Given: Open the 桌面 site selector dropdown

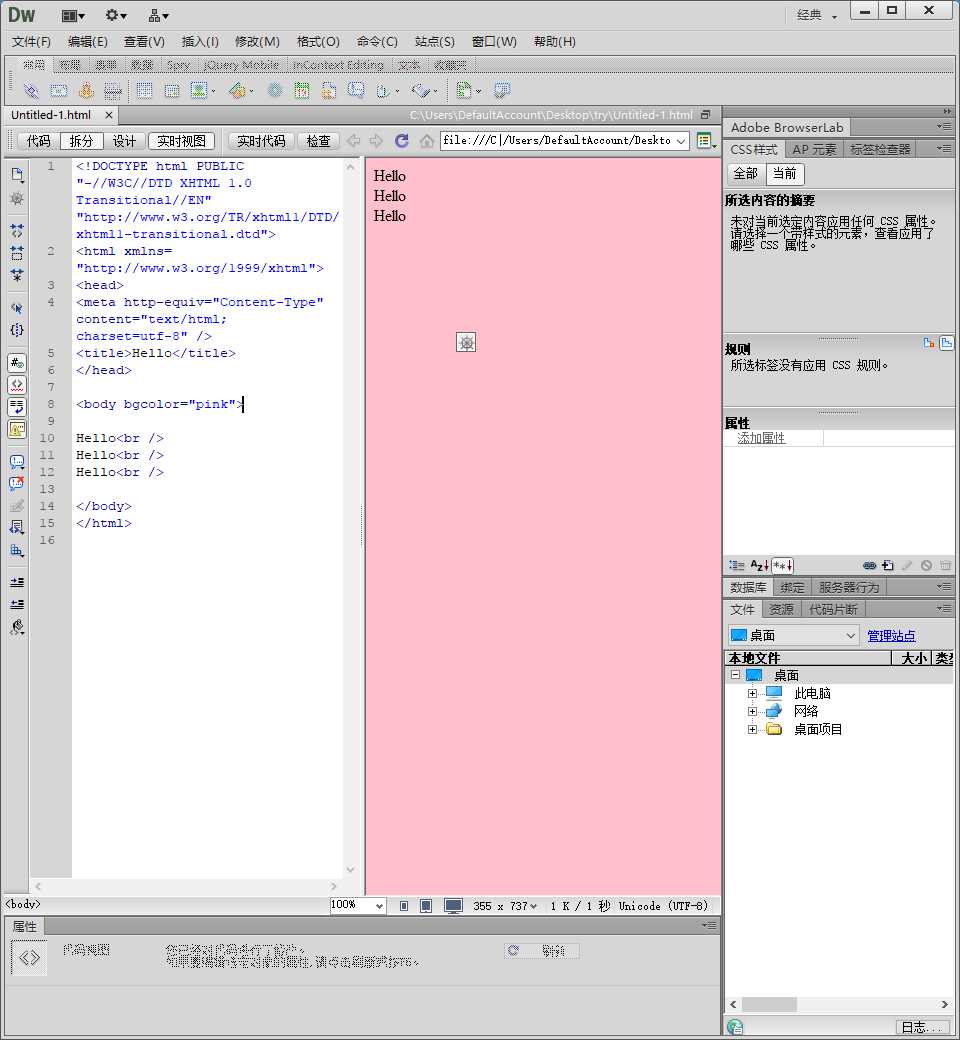Looking at the screenshot, I should click(x=793, y=635).
